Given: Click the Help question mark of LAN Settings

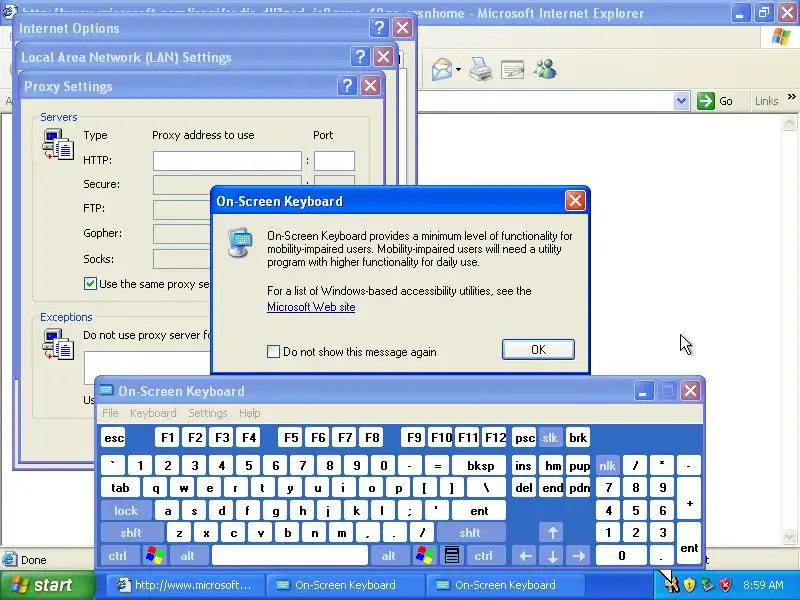Looking at the screenshot, I should coord(360,57).
